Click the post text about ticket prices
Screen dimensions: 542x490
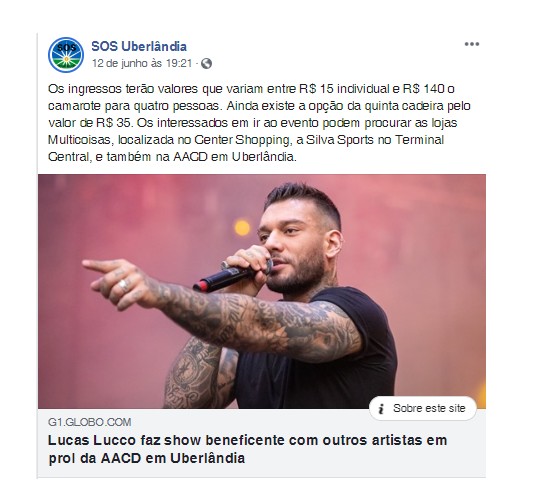(259, 123)
